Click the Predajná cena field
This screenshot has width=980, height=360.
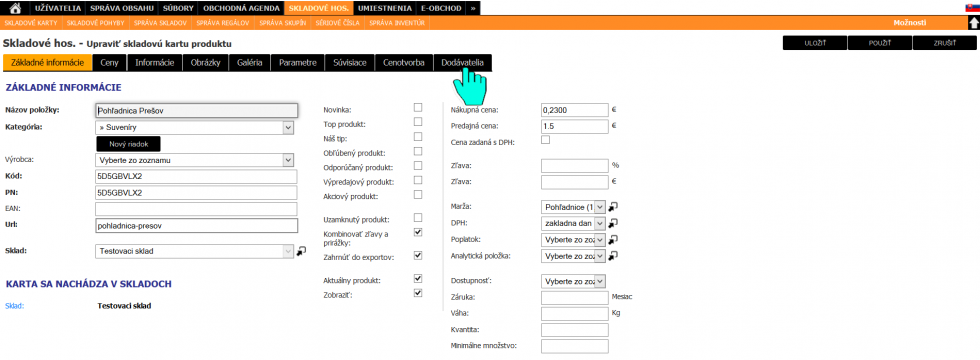(575, 126)
